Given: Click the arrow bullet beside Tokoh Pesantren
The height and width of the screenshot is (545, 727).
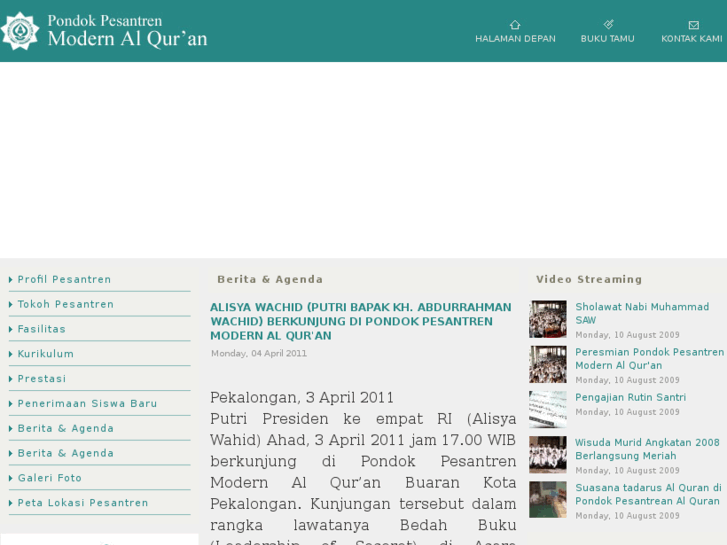Looking at the screenshot, I should coord(11,304).
